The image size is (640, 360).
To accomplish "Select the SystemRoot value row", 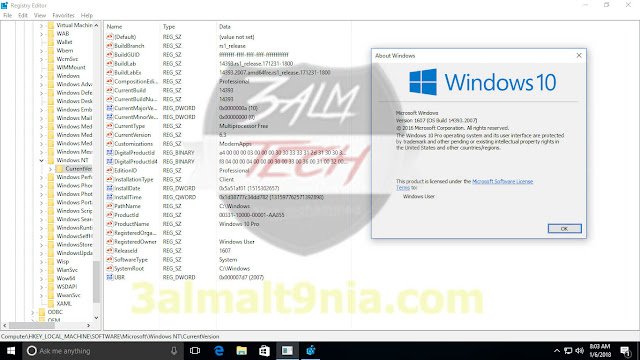I will (x=228, y=269).
